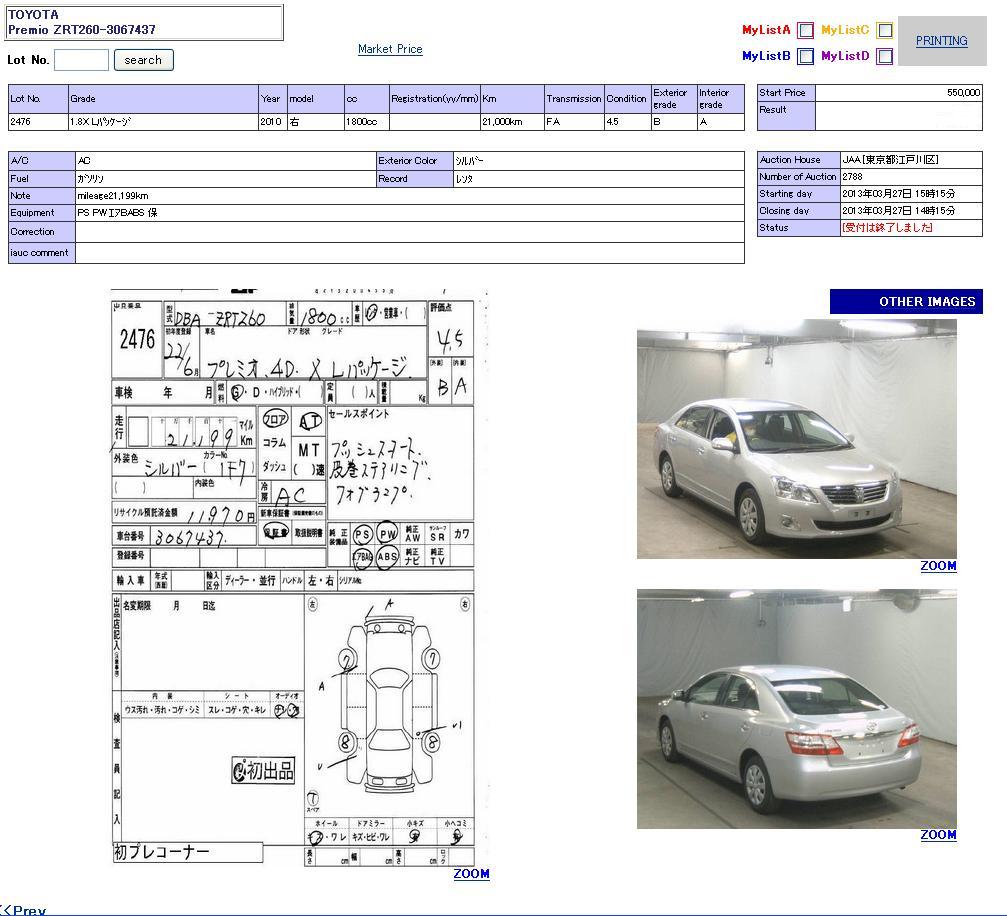Click the red Status message text
The height and width of the screenshot is (916, 1007).
click(888, 228)
